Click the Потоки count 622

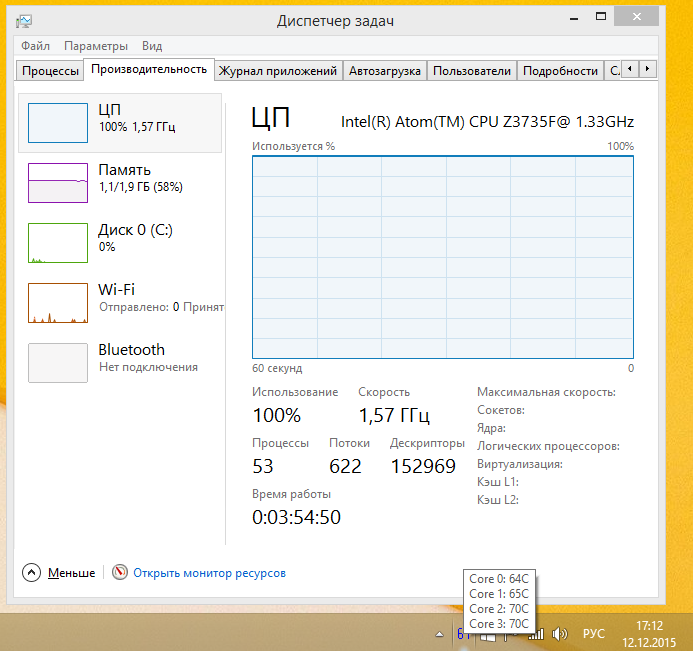(345, 466)
